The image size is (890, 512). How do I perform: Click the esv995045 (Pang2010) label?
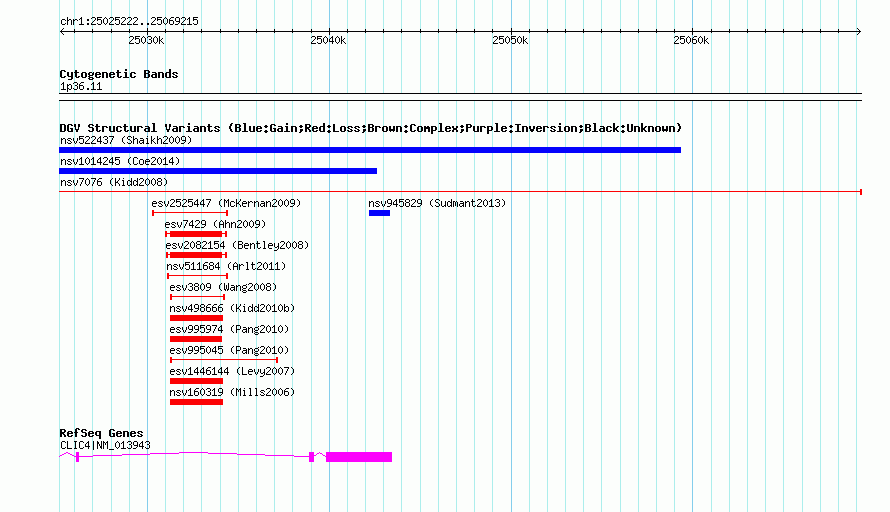click(x=229, y=350)
